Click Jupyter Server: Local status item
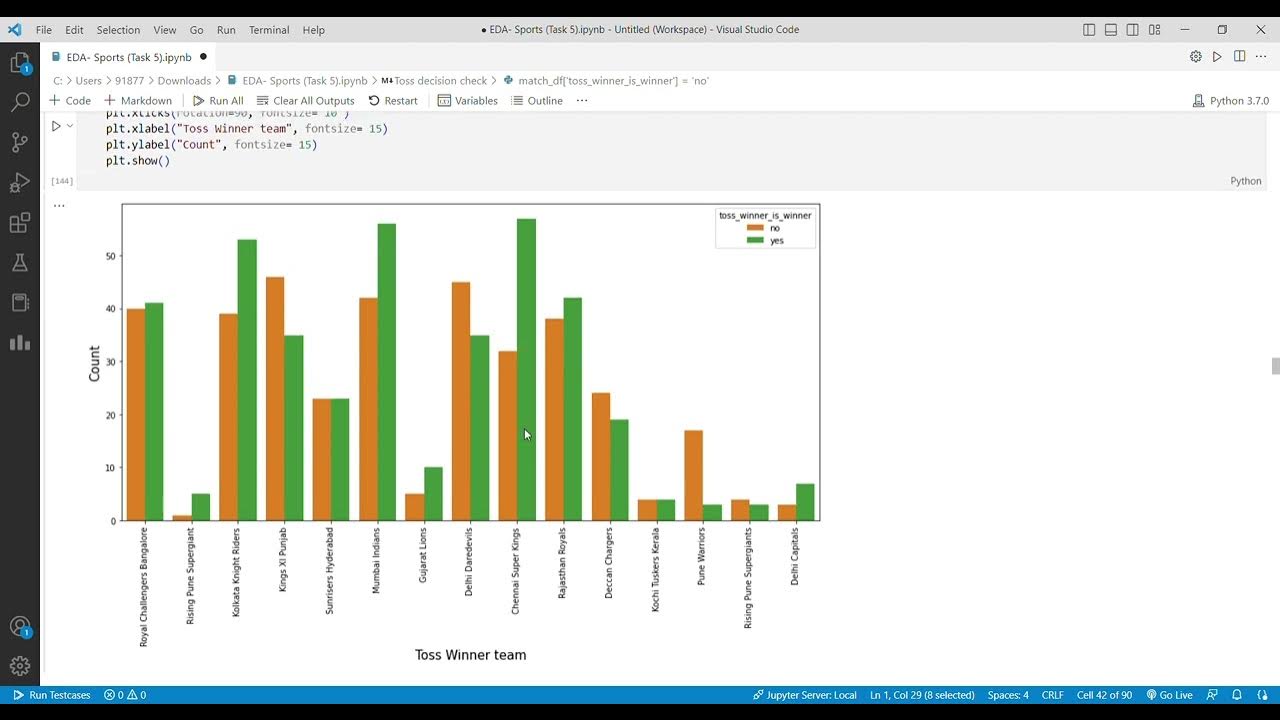This screenshot has width=1280, height=720. coord(805,695)
